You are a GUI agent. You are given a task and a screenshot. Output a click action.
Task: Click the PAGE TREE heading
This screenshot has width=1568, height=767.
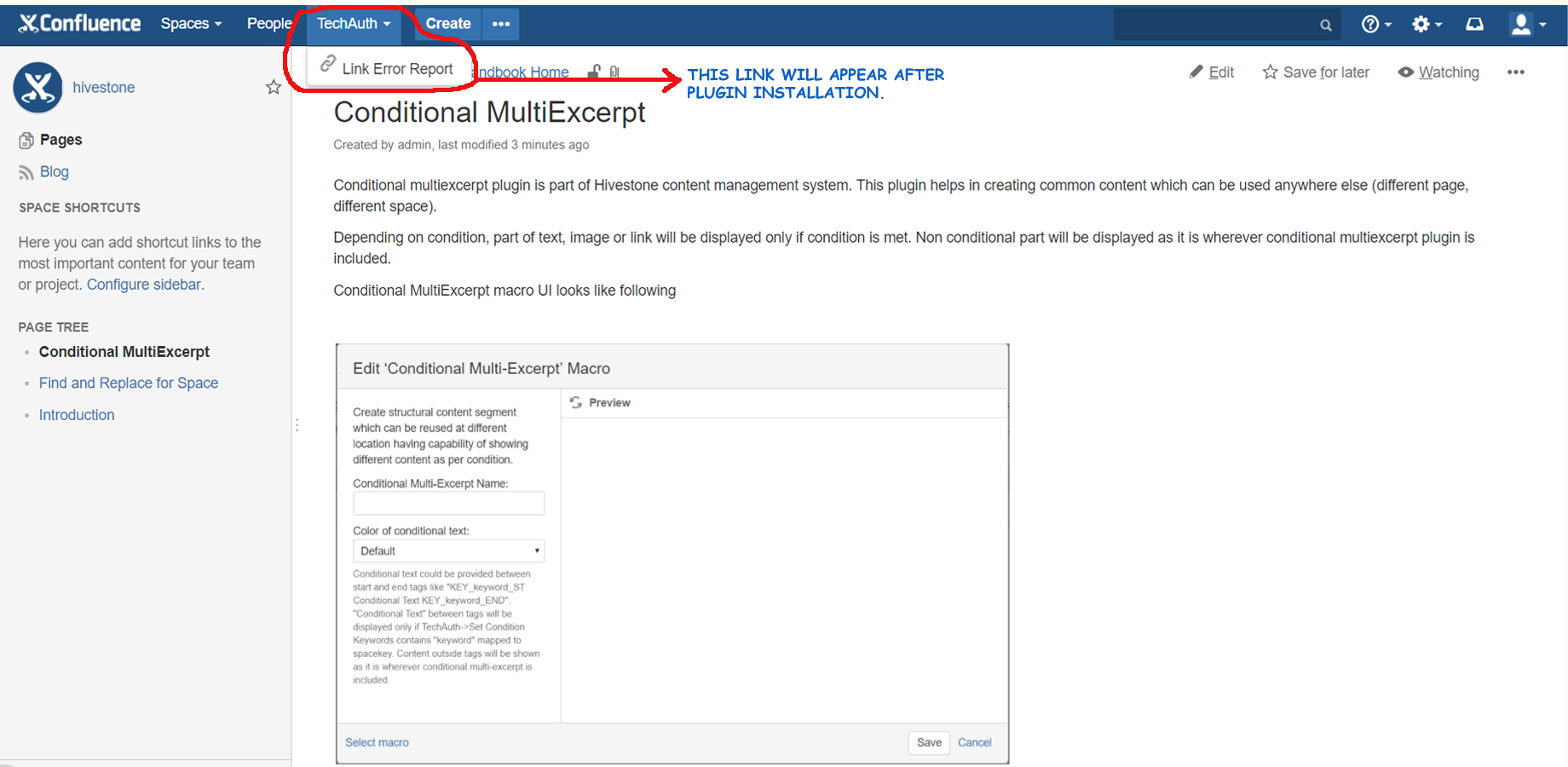(54, 327)
